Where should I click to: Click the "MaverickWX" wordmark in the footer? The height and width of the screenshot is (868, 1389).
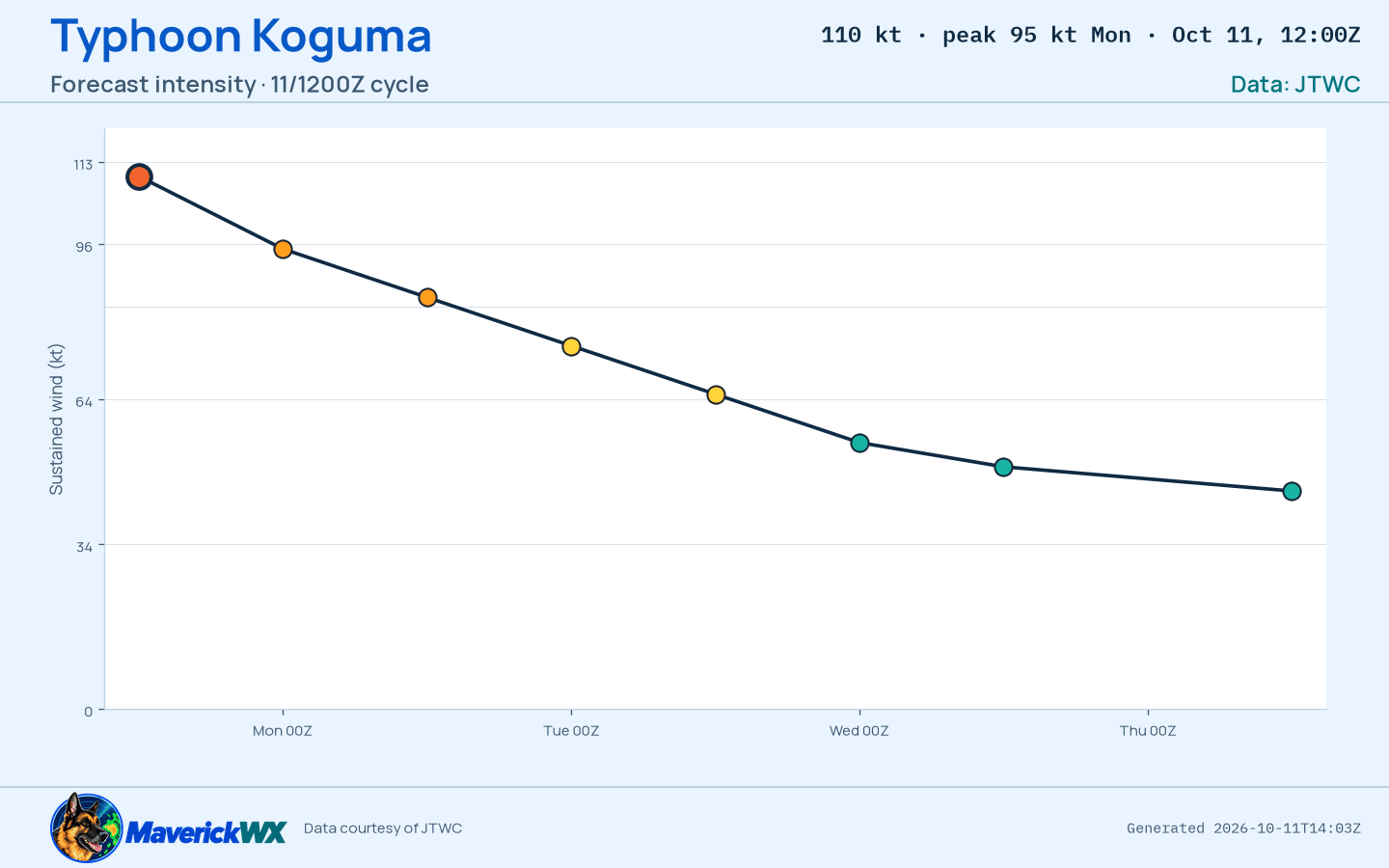pos(206,832)
